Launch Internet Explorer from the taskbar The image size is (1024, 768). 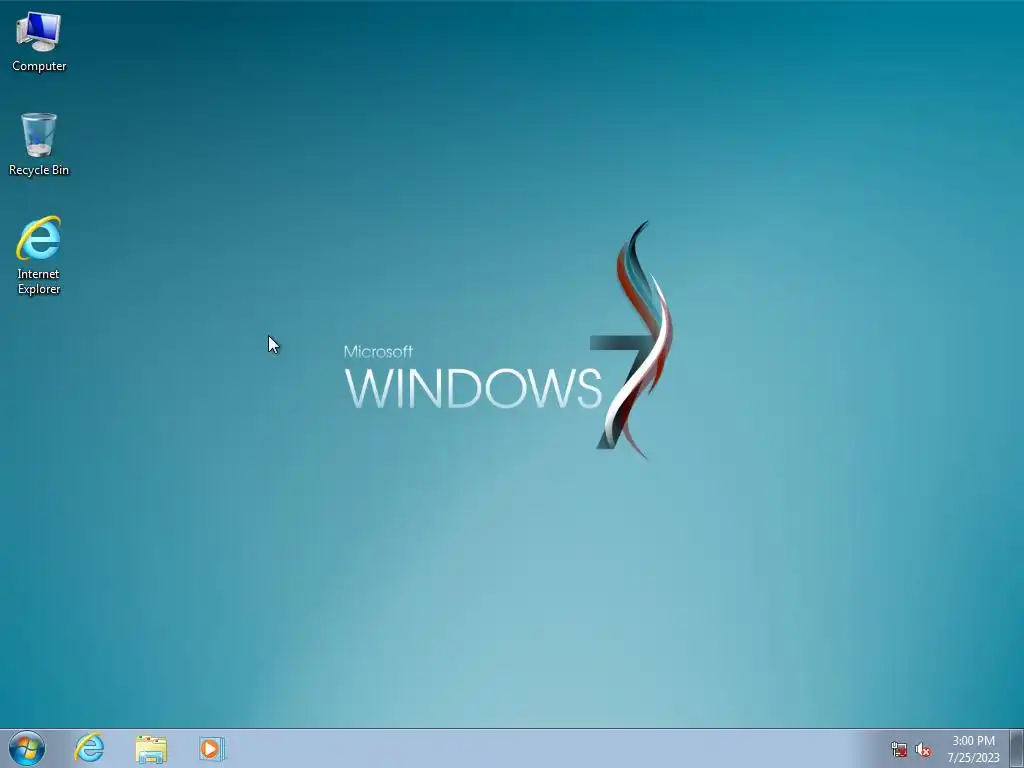89,748
